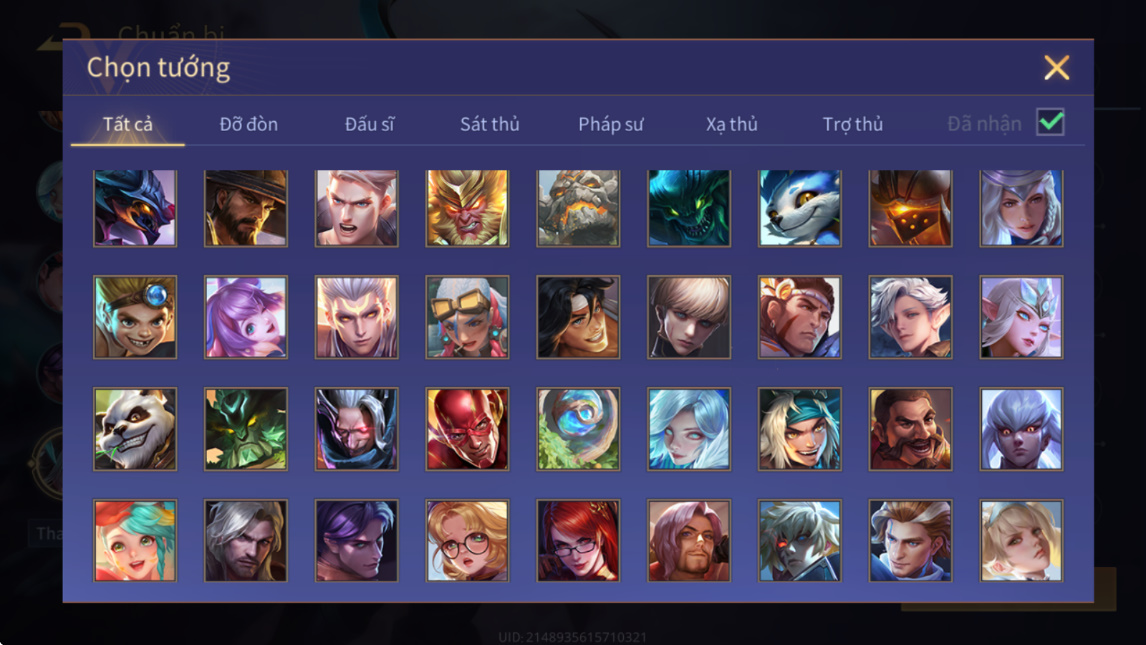
Task: Close the Chọn tướng dialog
Action: pyautogui.click(x=1056, y=68)
